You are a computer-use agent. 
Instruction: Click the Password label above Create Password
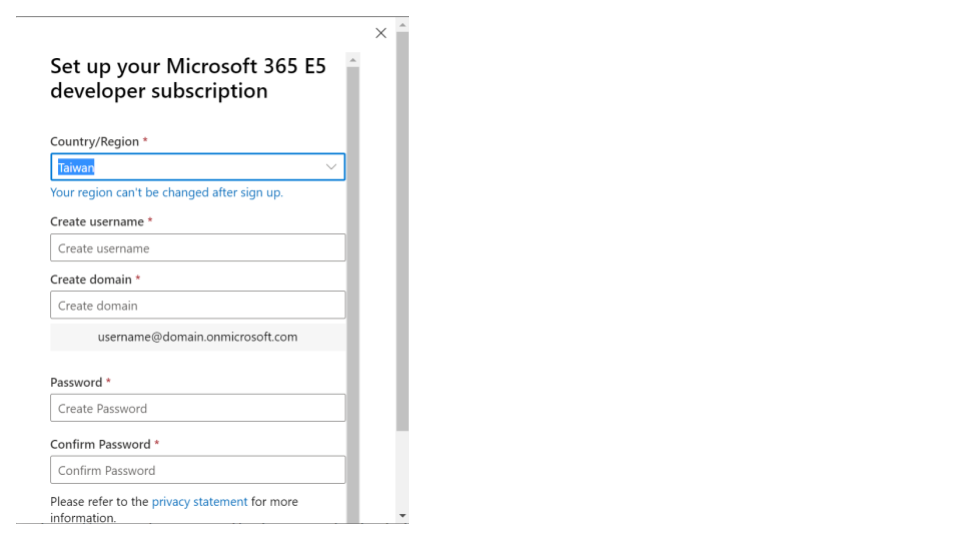coord(77,383)
